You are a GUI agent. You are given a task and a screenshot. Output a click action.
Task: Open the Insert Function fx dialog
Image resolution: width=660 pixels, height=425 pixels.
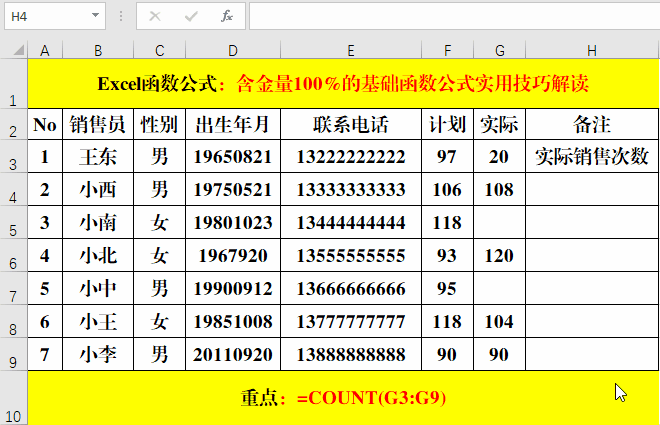[x=227, y=16]
